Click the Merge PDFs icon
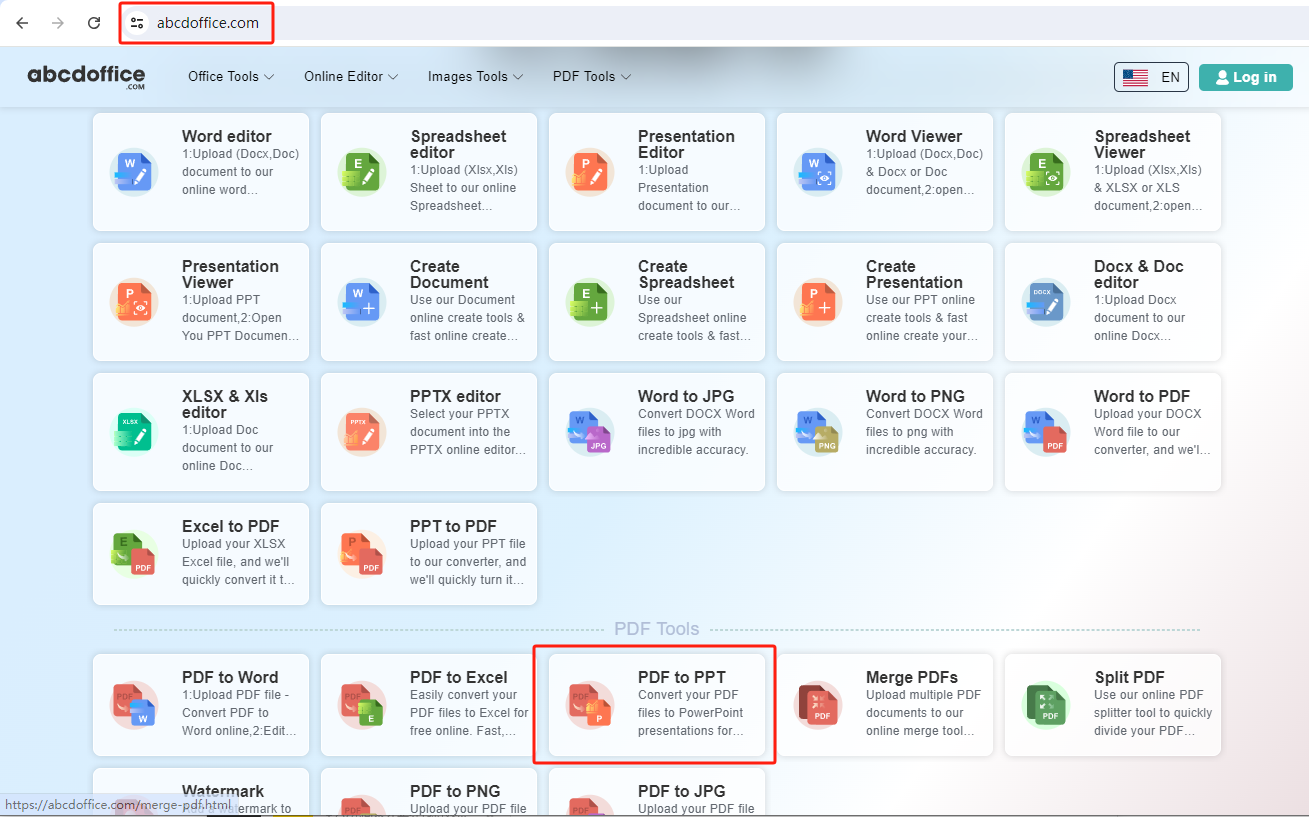The height and width of the screenshot is (817, 1309). [818, 705]
